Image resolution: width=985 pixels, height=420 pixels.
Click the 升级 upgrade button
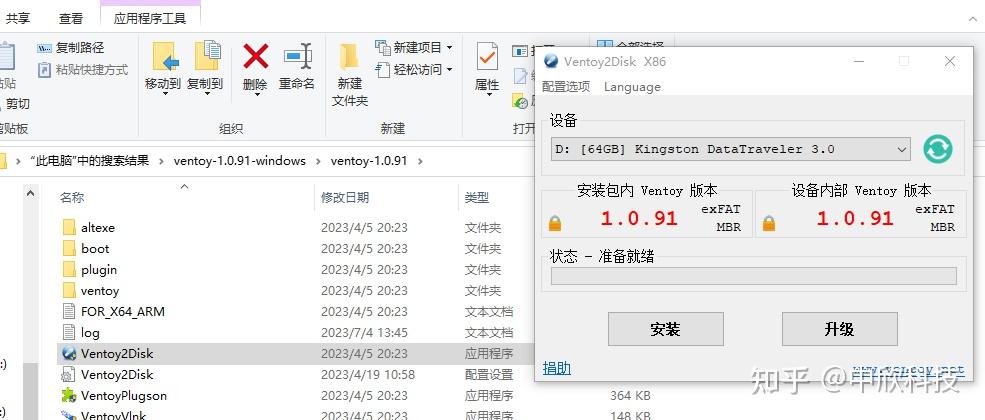click(839, 329)
